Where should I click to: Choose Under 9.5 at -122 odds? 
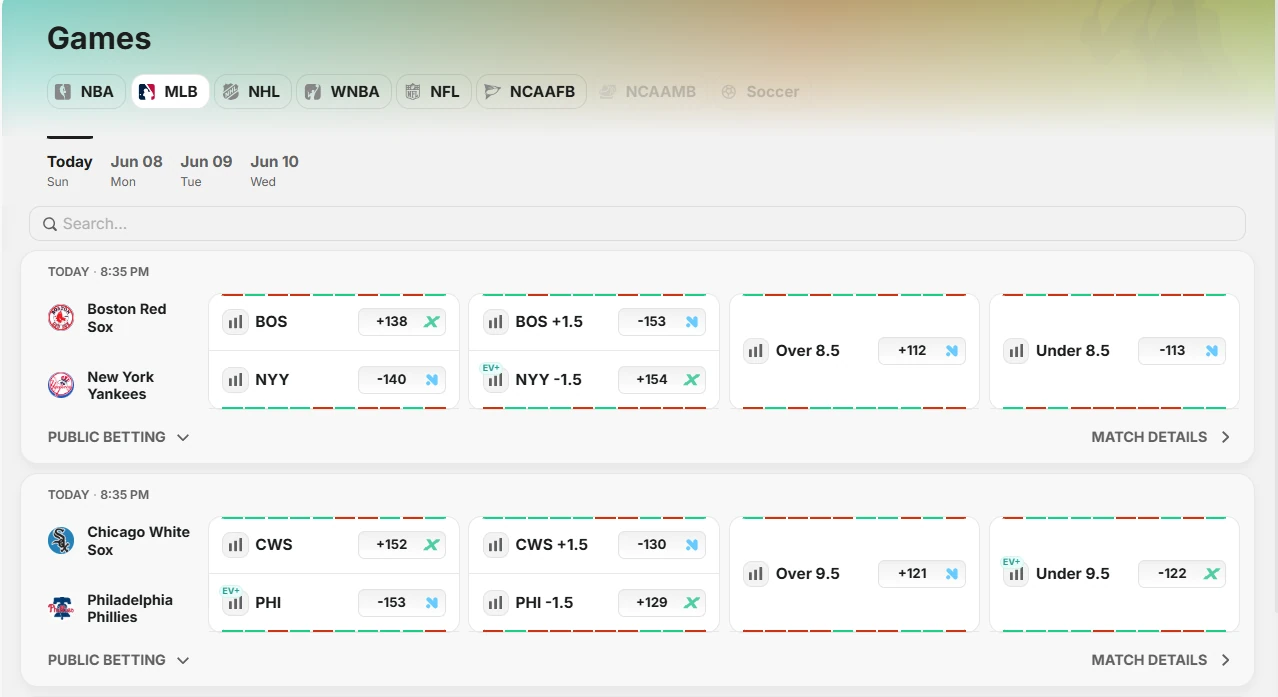click(x=1182, y=574)
